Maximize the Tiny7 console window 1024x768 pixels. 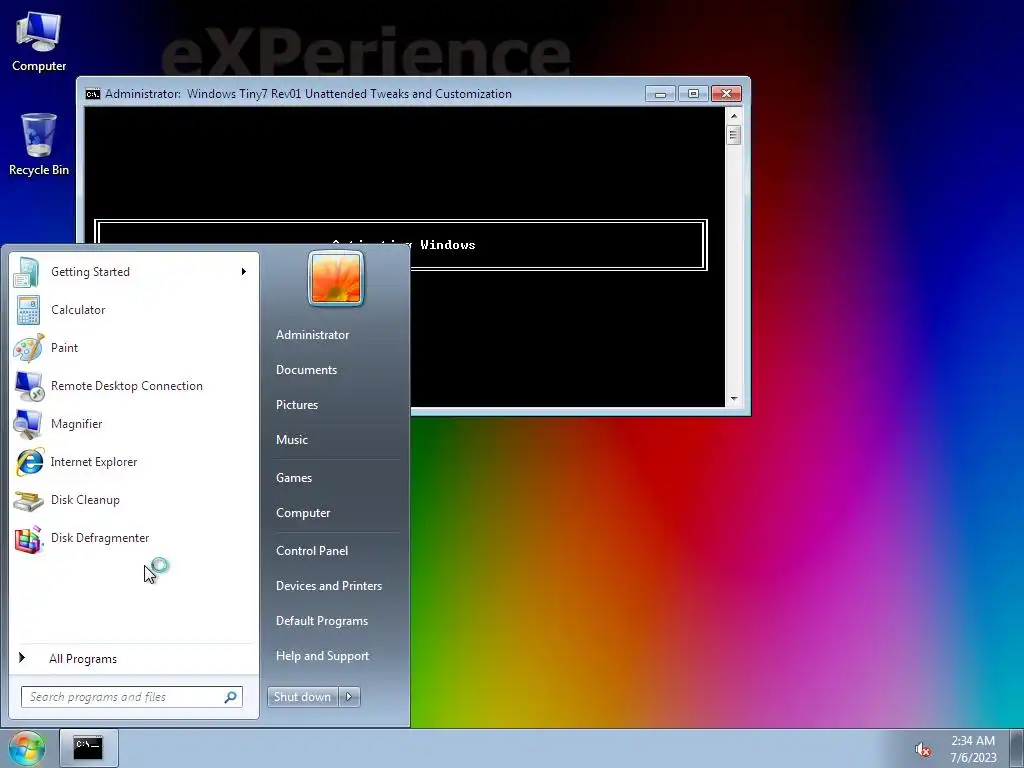pyautogui.click(x=693, y=94)
